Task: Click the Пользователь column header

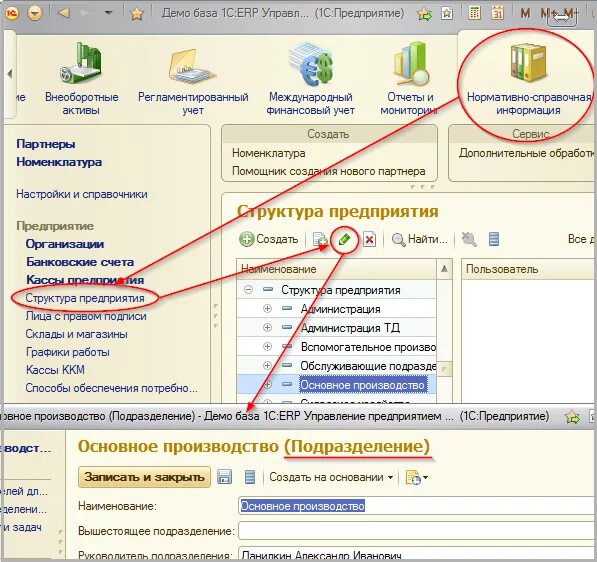Action: click(529, 269)
